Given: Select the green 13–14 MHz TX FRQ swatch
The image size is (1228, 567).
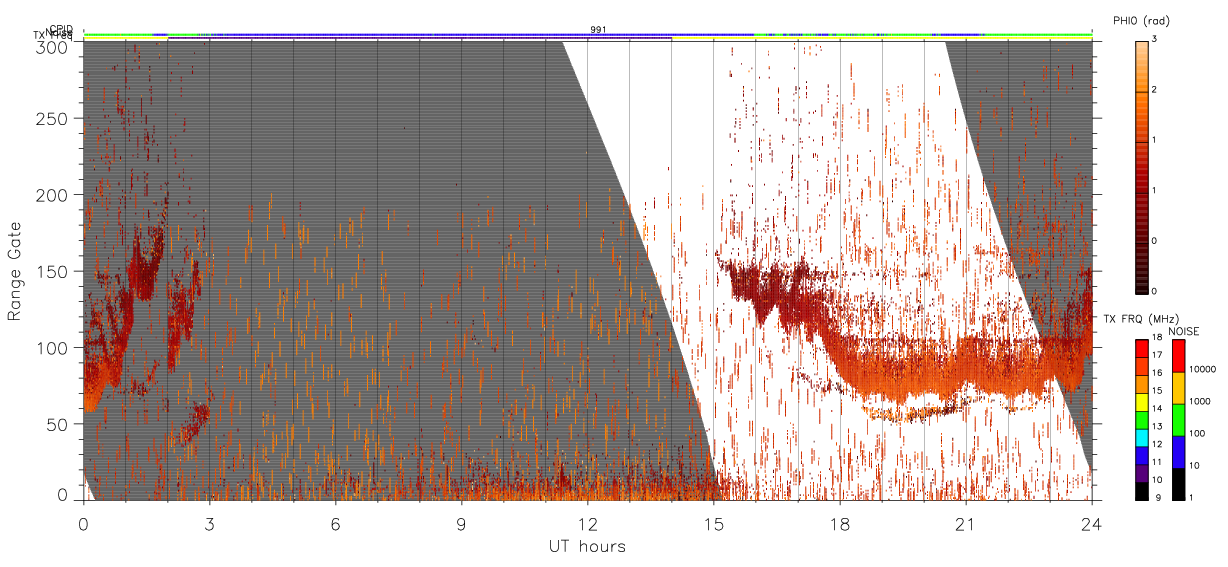Looking at the screenshot, I should coord(1141,420).
